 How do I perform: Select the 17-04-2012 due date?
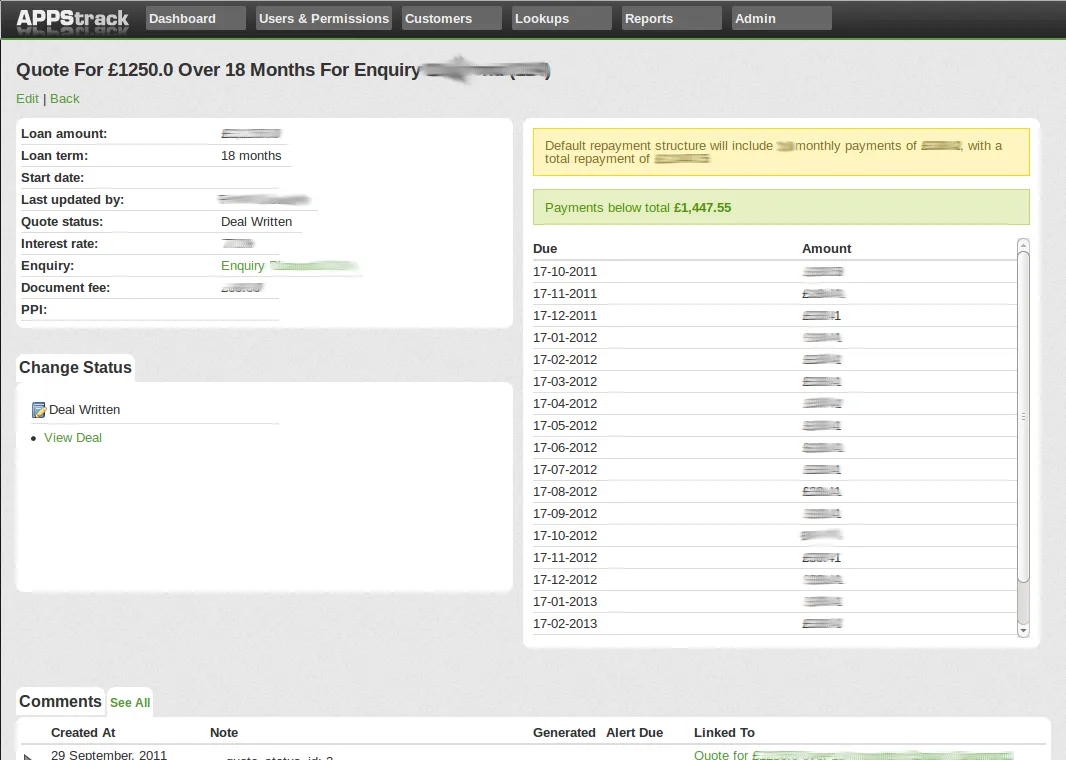[x=565, y=404]
